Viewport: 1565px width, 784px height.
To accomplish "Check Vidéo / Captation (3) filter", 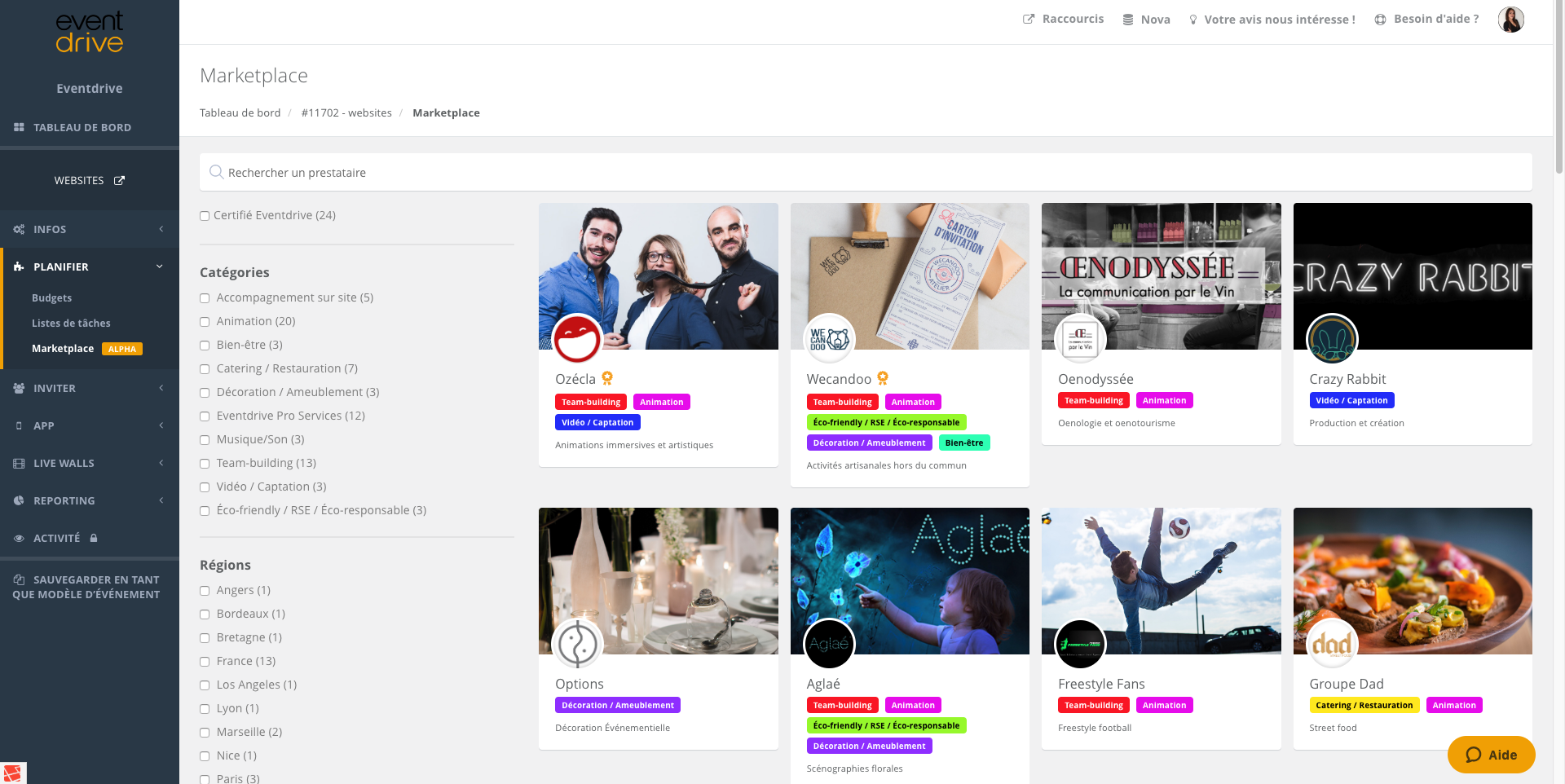I will 205,487.
